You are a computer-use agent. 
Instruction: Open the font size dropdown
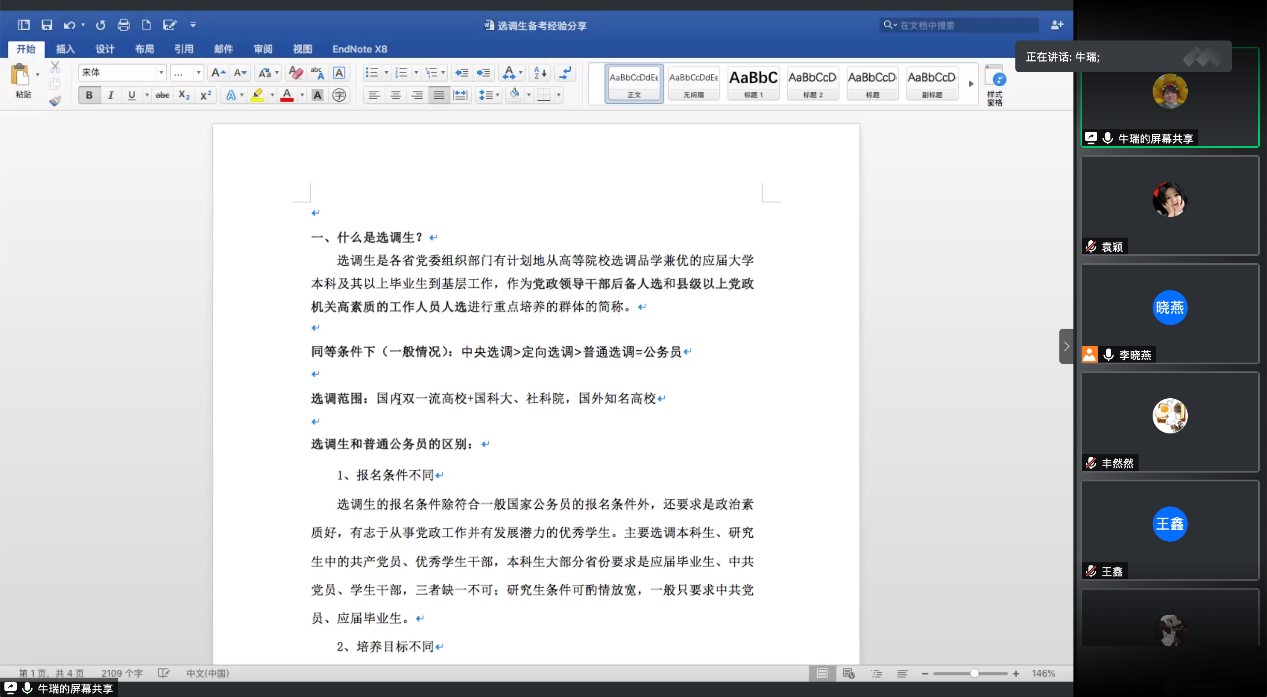point(186,73)
